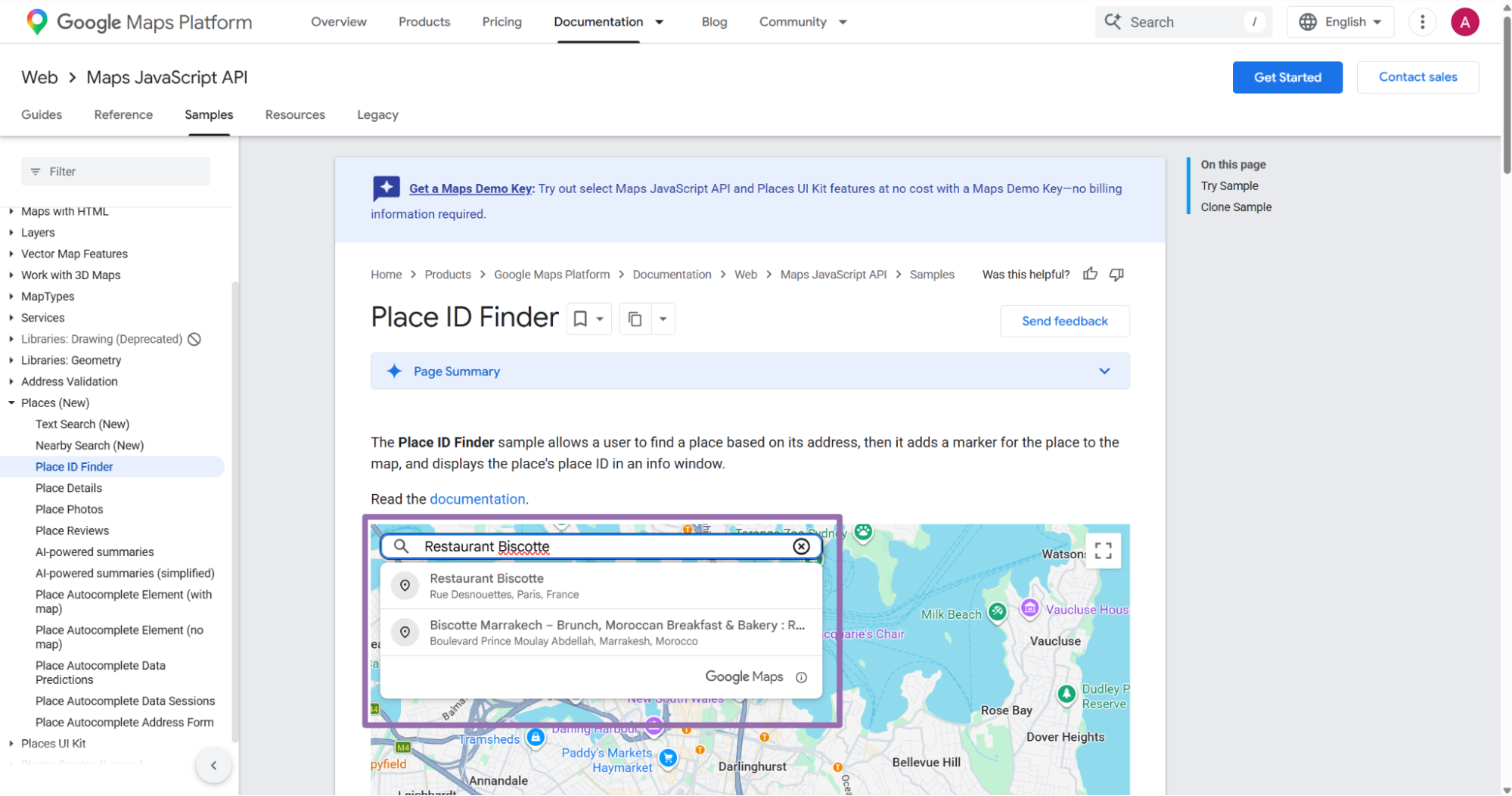
Task: Expand the Documentation dropdown arrow
Action: 660,22
